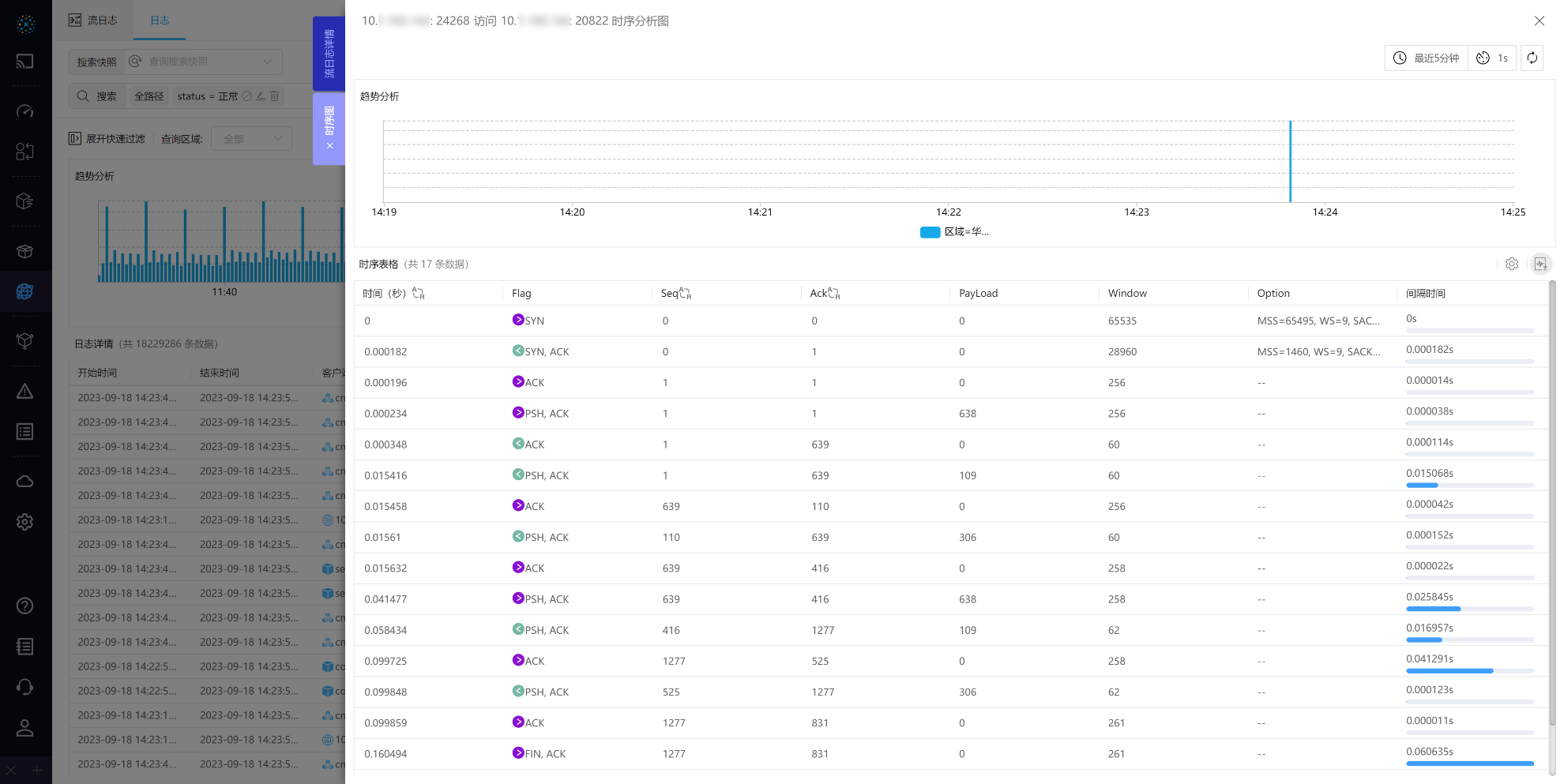1564x784 pixels.
Task: Toggle relative Seq number display
Action: pos(685,294)
